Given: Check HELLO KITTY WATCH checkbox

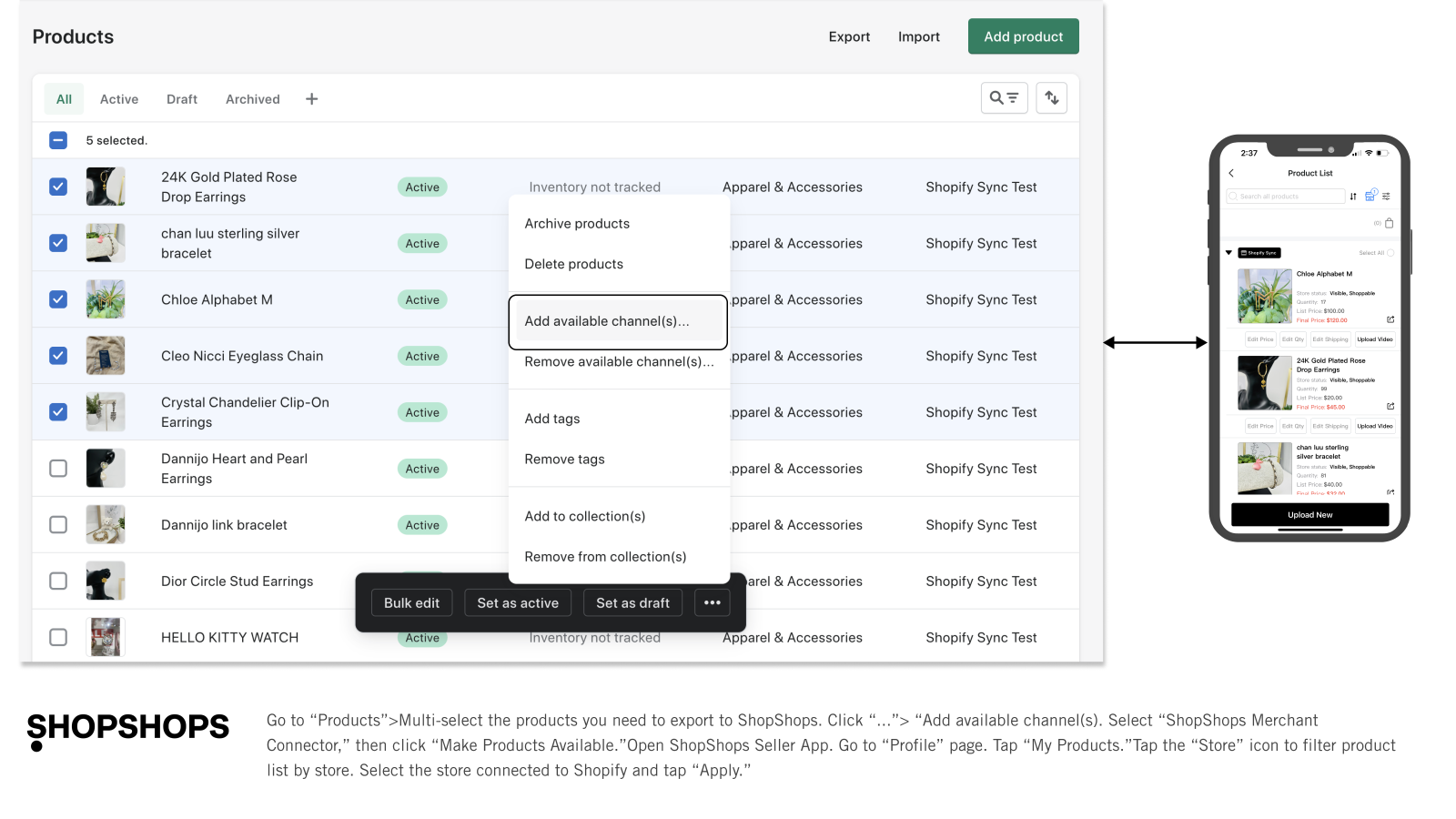Looking at the screenshot, I should [58, 637].
